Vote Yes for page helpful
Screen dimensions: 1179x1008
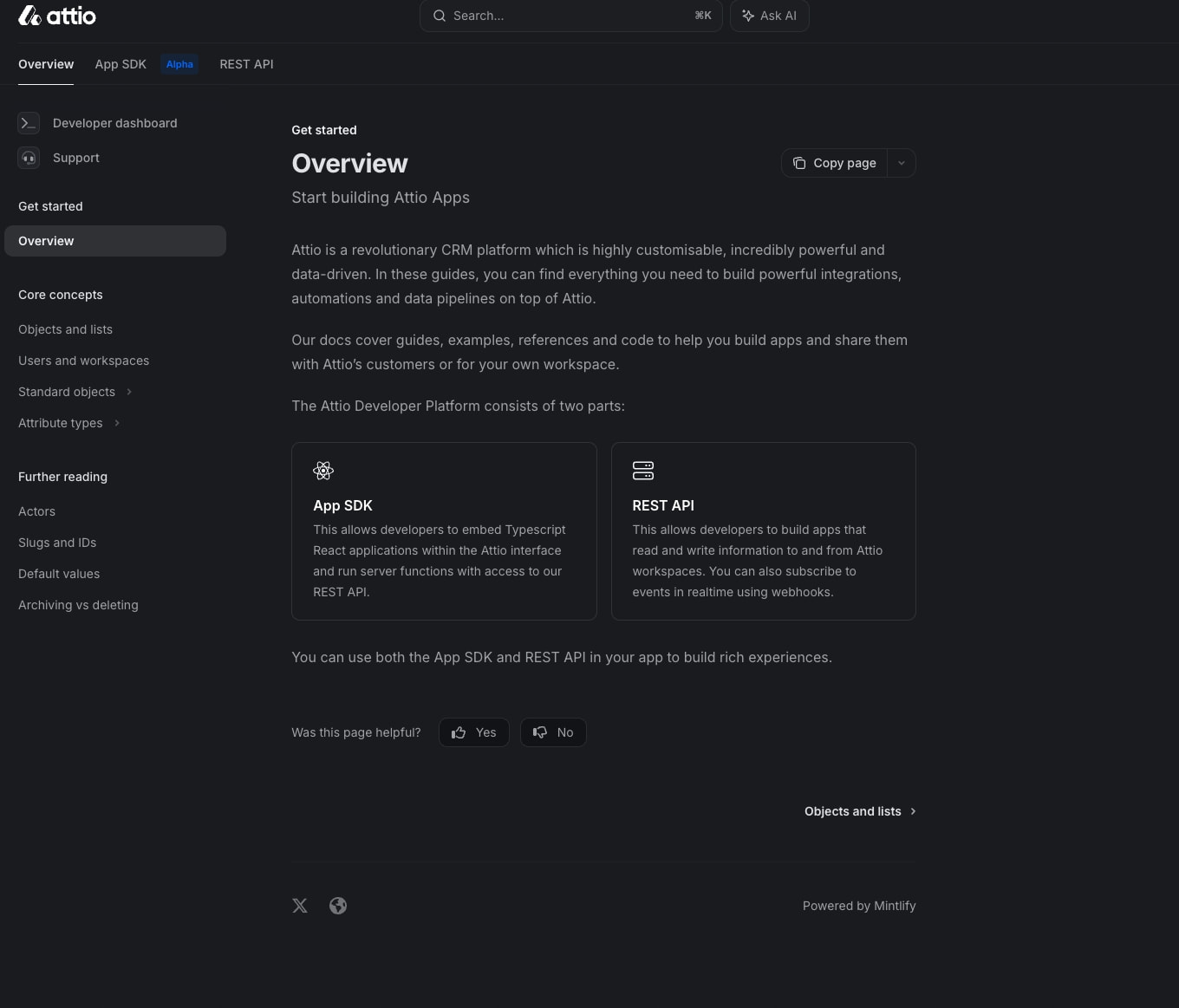(474, 732)
